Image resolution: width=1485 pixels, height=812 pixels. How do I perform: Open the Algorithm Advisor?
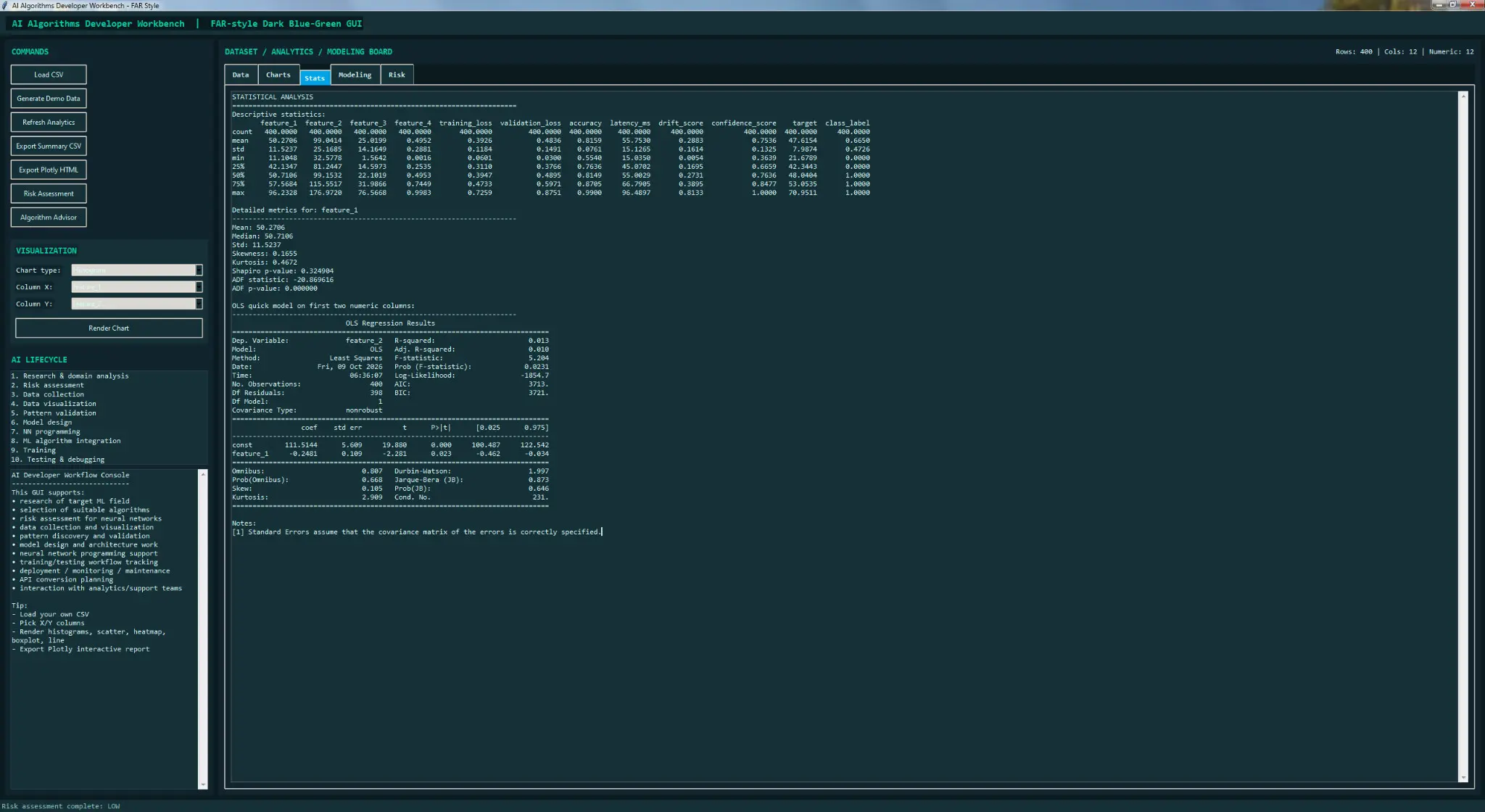(x=49, y=217)
